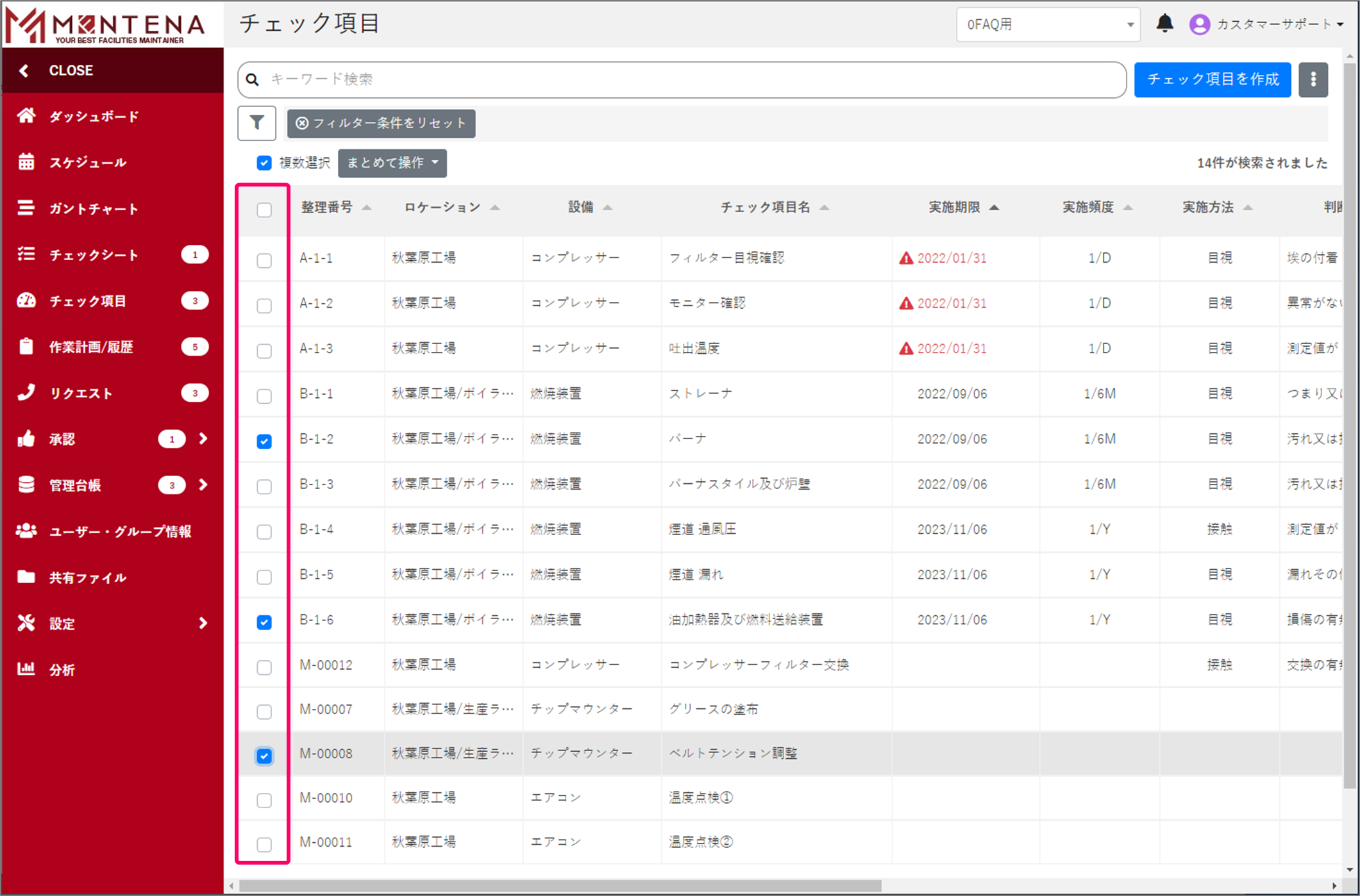
Task: Open the まとめて操作 dropdown
Action: point(392,163)
